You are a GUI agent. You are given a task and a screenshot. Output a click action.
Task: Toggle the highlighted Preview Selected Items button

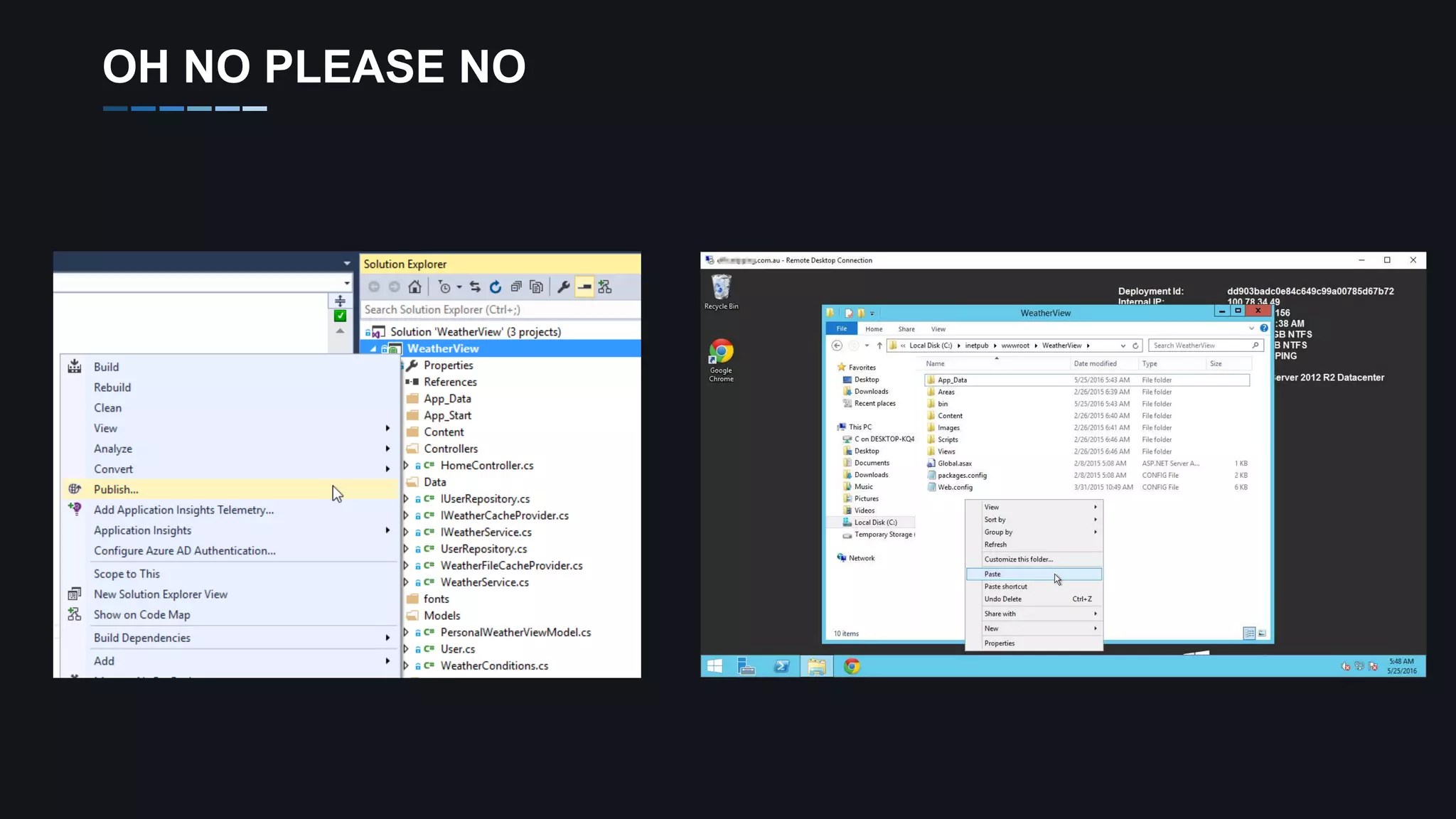(x=584, y=287)
